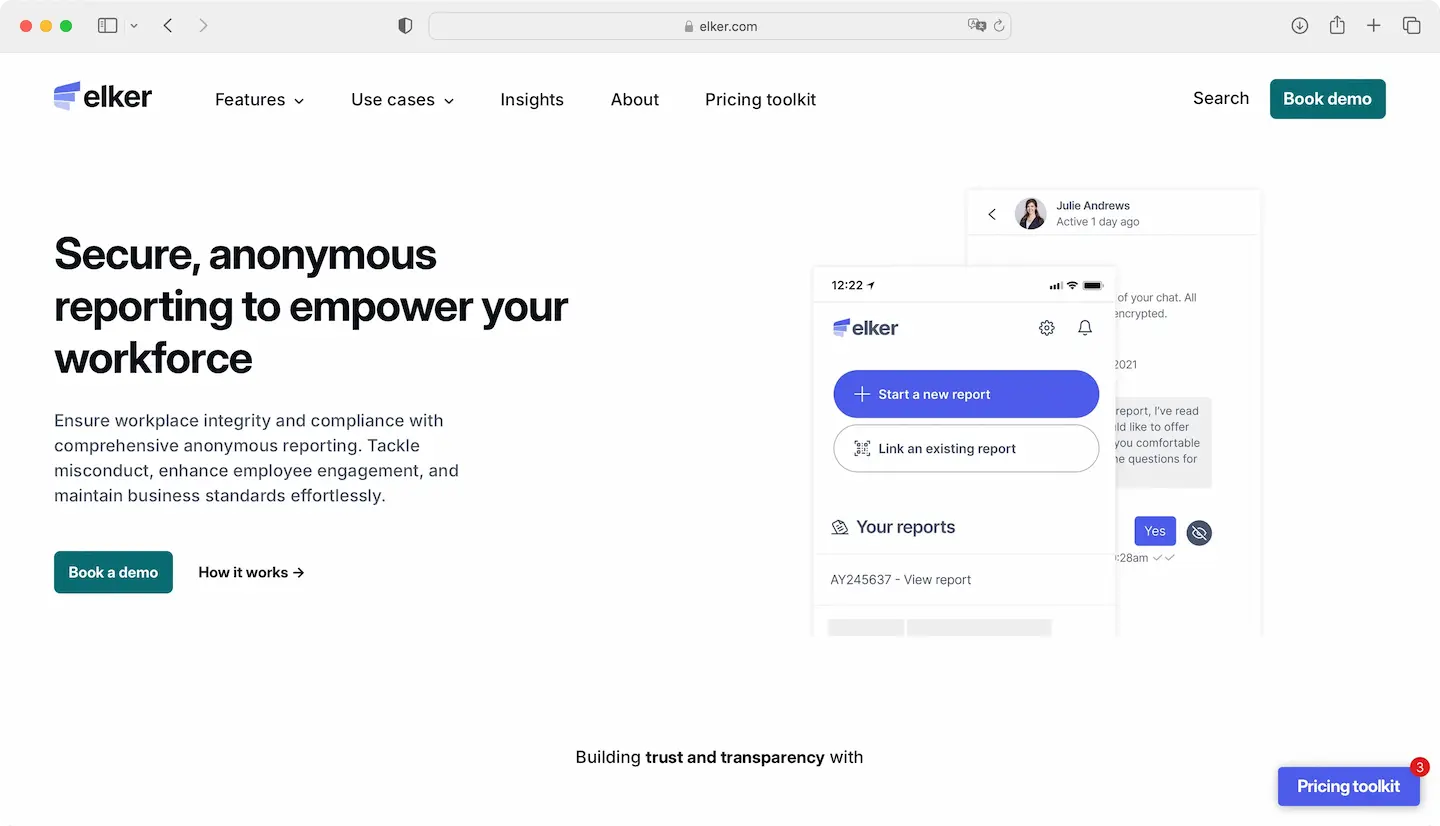
Task: Click the elker.com address bar field
Action: pos(720,25)
